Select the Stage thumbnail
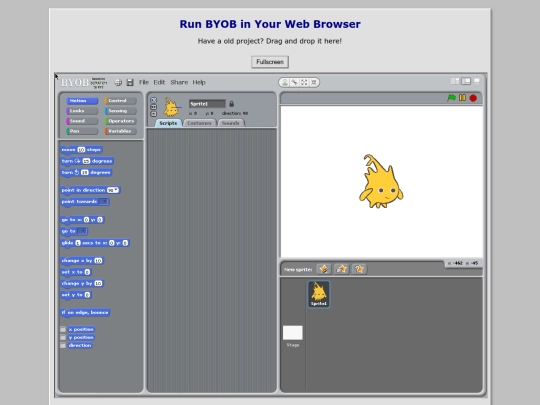Image resolution: width=540 pixels, height=405 pixels. click(293, 336)
